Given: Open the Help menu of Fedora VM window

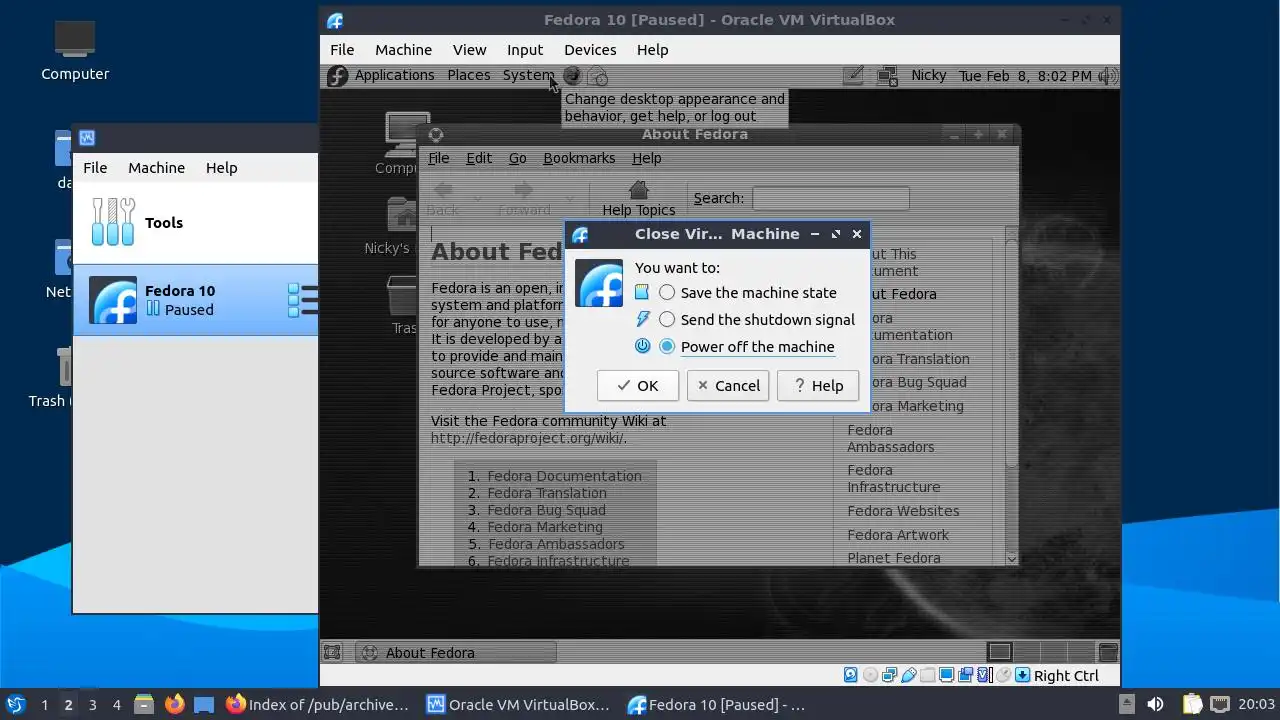Looking at the screenshot, I should pos(652,50).
